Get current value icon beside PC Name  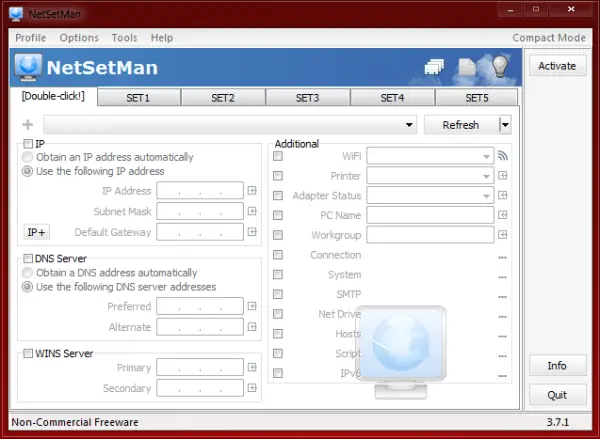coord(503,215)
